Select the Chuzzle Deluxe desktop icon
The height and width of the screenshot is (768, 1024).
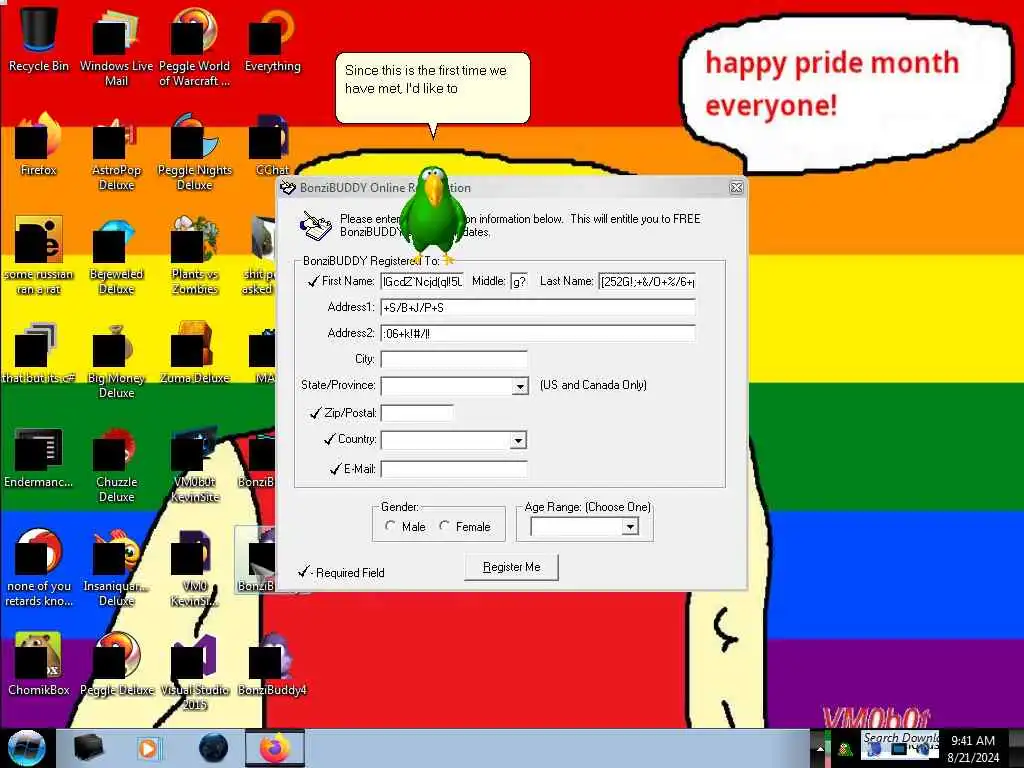[116, 465]
